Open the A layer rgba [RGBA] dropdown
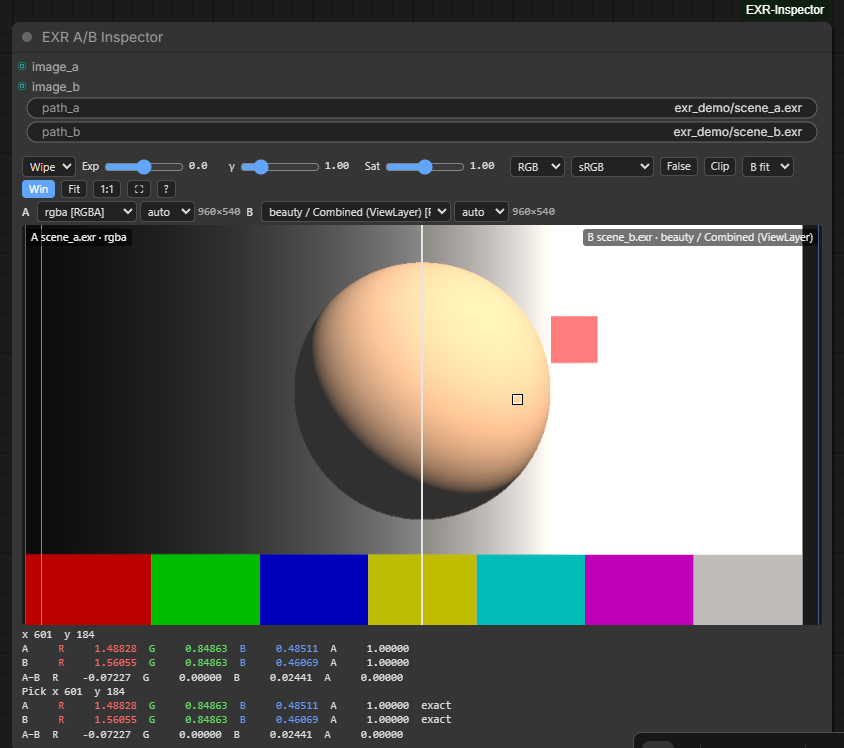Image resolution: width=844 pixels, height=748 pixels. 87,212
